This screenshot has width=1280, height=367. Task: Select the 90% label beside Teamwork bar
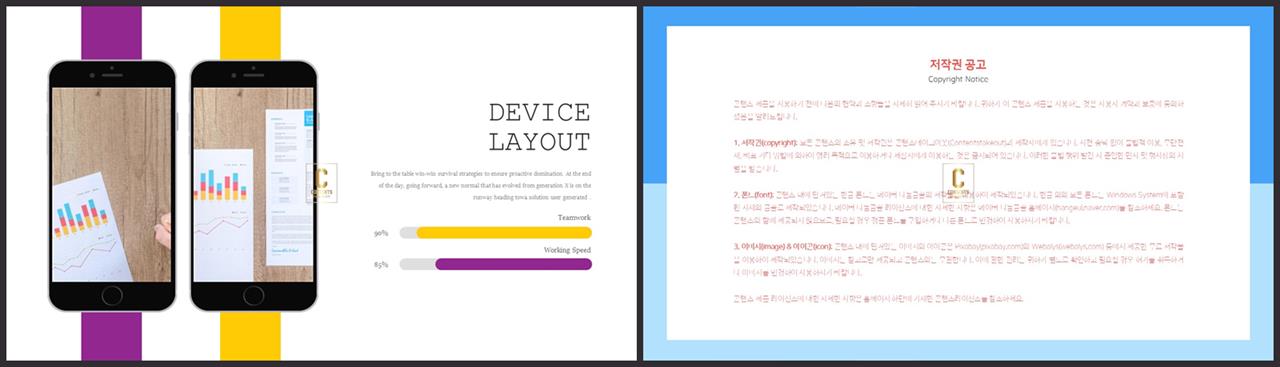381,234
